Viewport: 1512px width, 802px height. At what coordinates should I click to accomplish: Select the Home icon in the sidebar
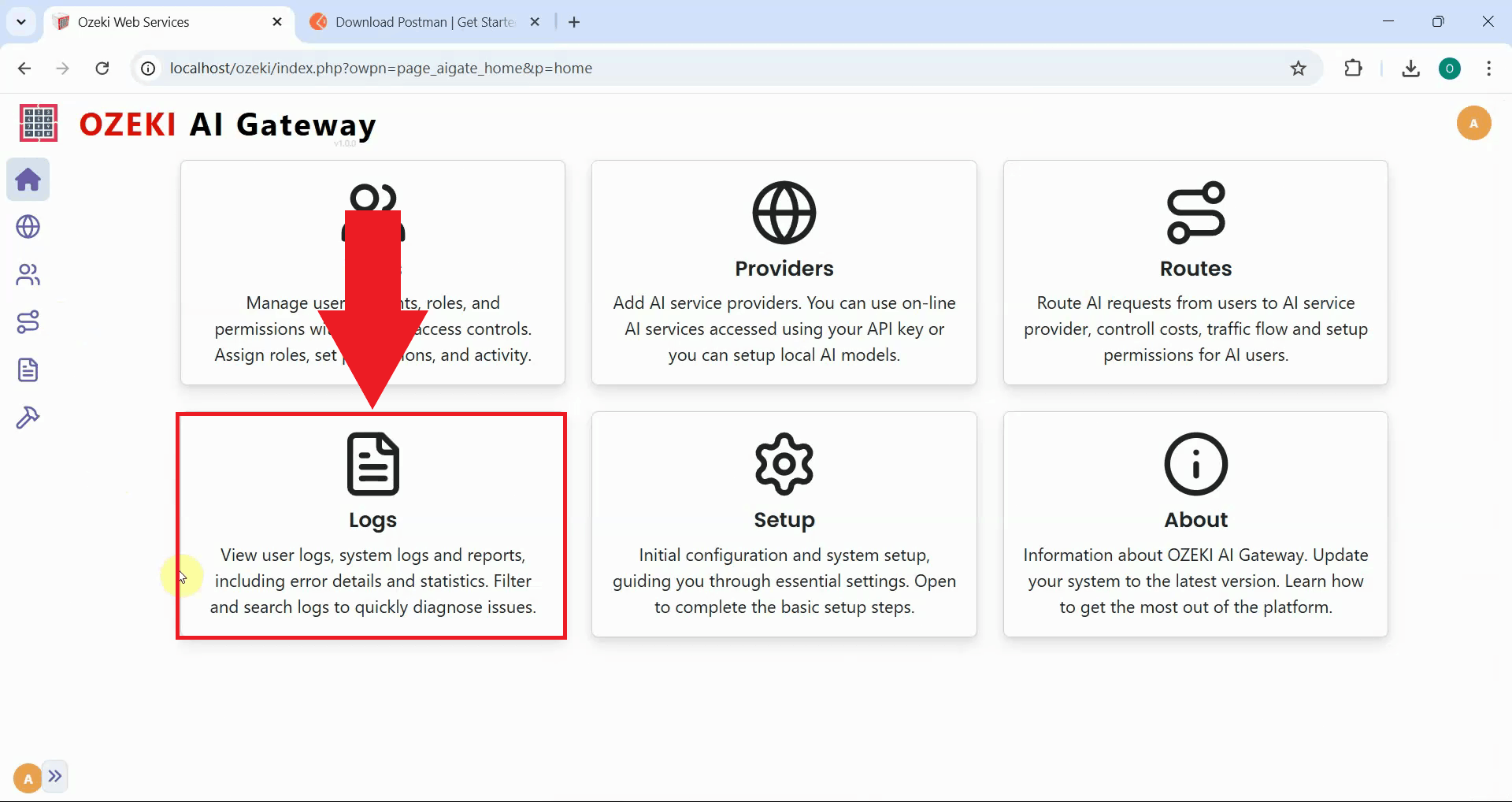click(28, 180)
